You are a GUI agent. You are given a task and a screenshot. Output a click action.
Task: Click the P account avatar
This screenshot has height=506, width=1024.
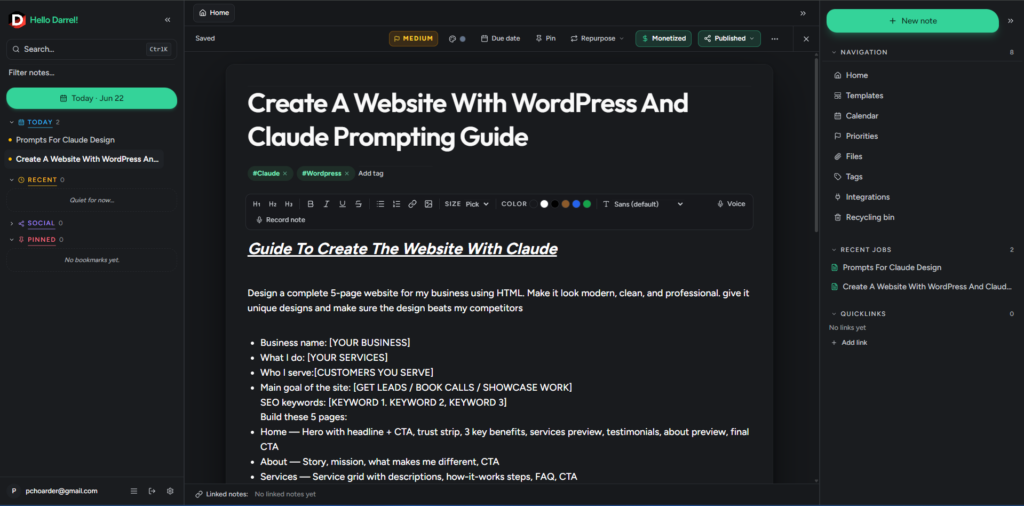(14, 491)
